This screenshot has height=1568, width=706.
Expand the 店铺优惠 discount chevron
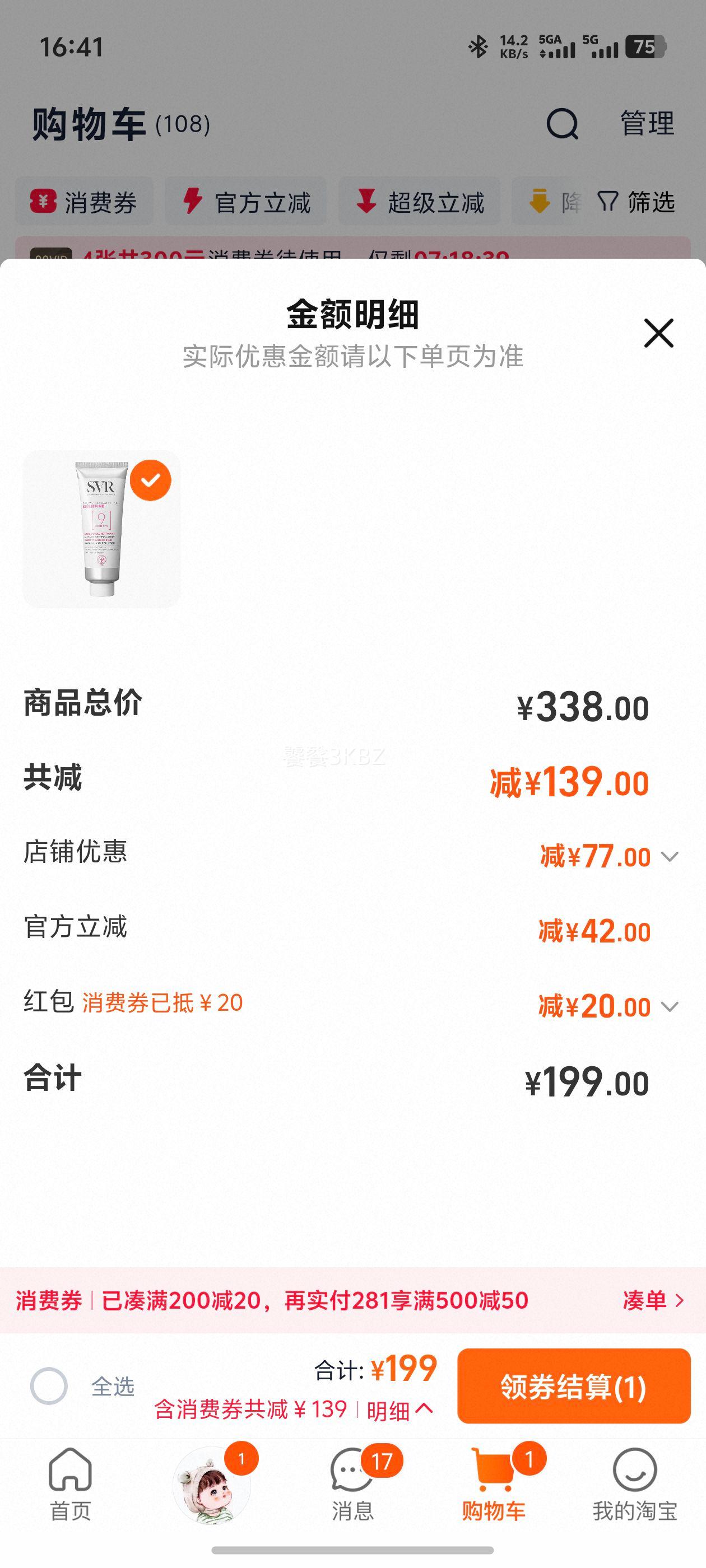(x=670, y=856)
